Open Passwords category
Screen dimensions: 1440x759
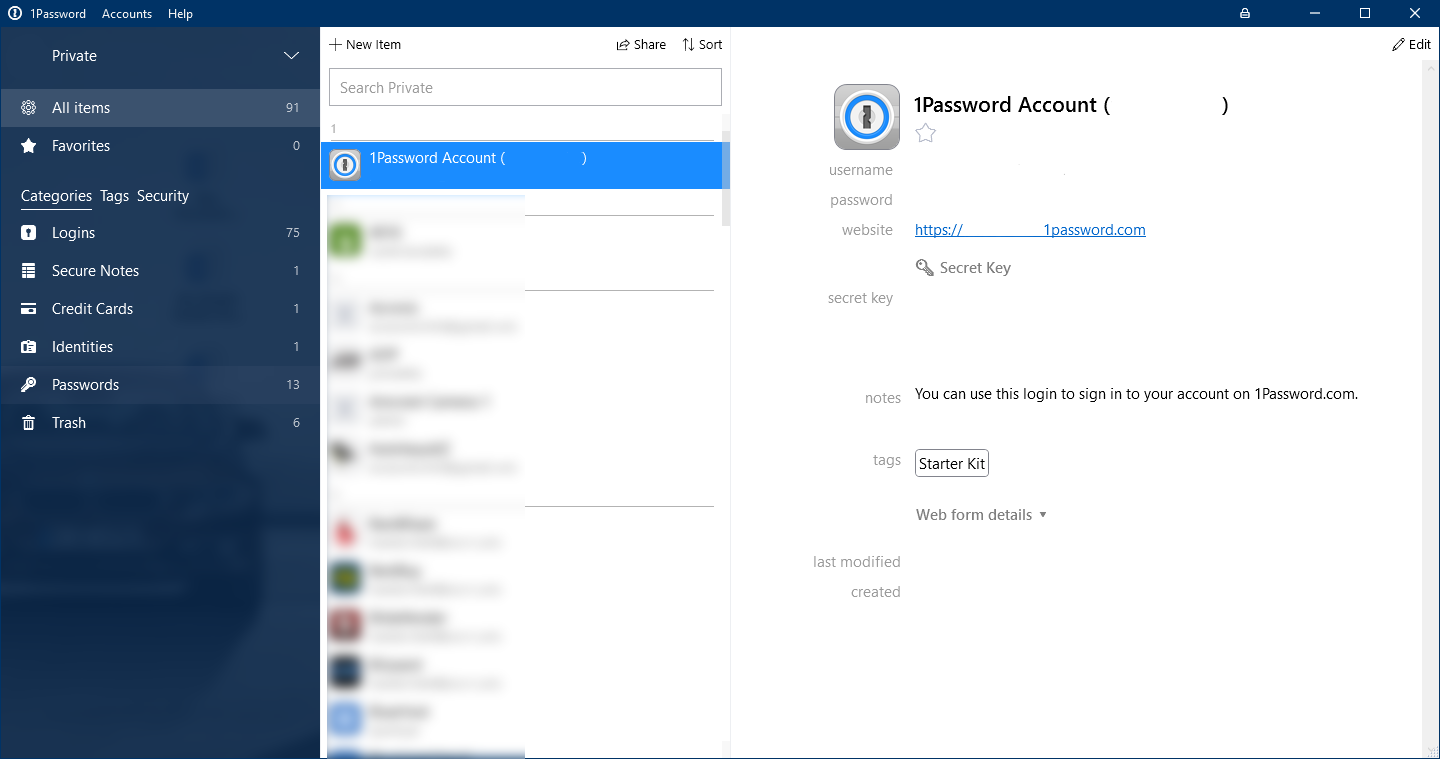[160, 385]
